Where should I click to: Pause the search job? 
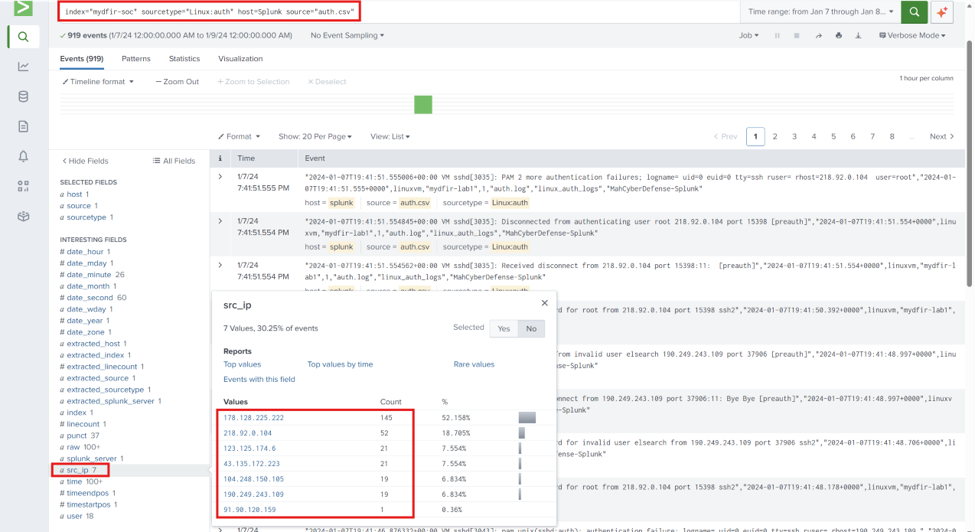tap(777, 35)
